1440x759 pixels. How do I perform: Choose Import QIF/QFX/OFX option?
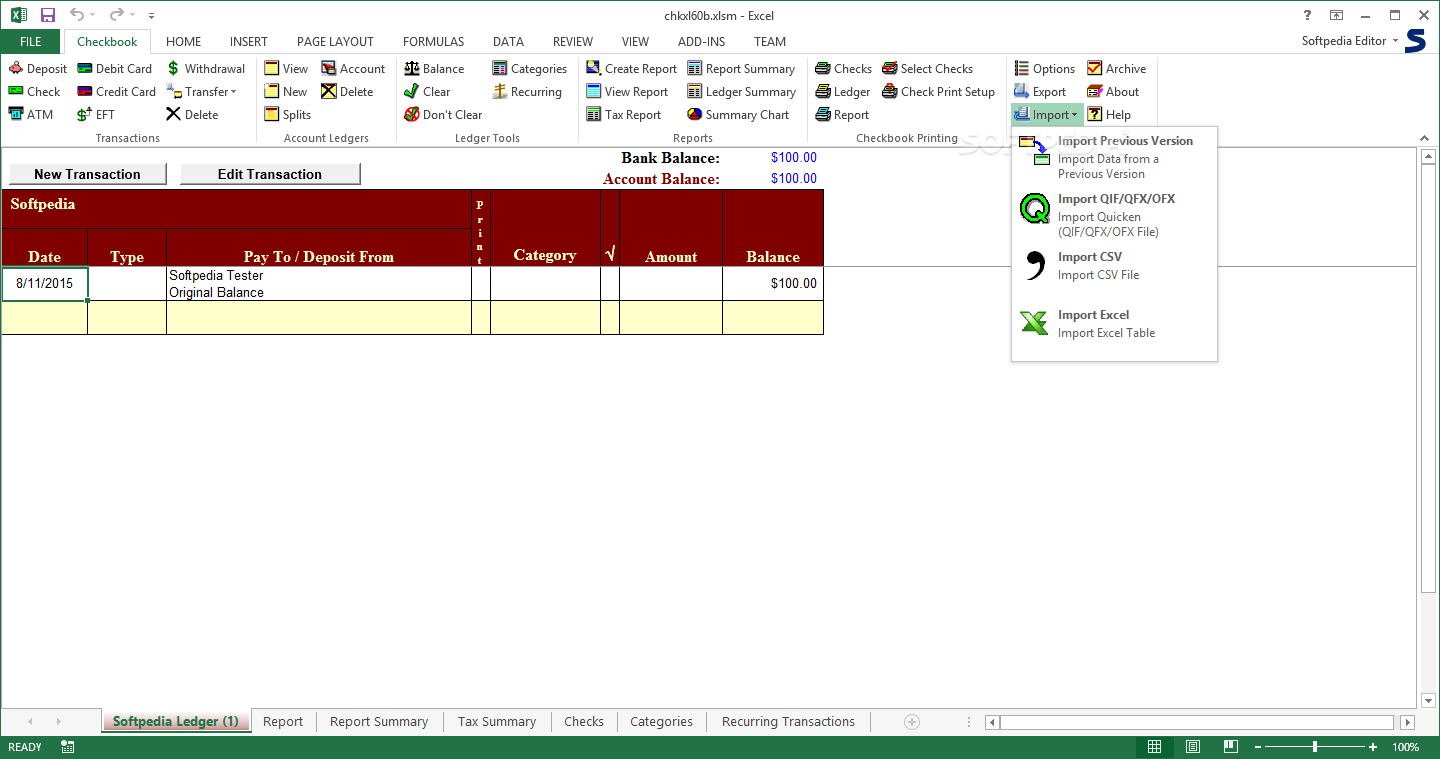point(1114,215)
